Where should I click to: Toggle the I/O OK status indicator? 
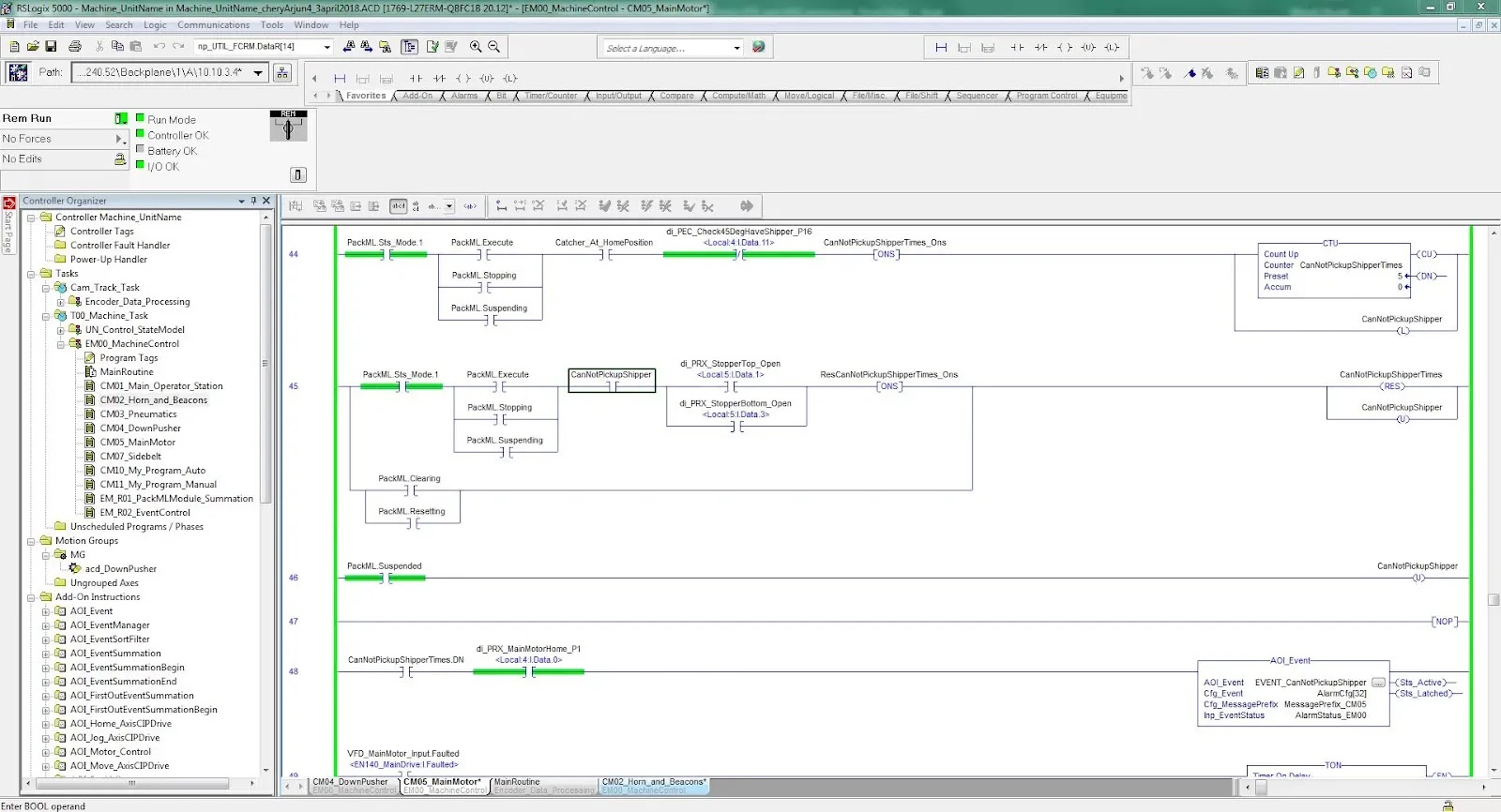tap(140, 165)
